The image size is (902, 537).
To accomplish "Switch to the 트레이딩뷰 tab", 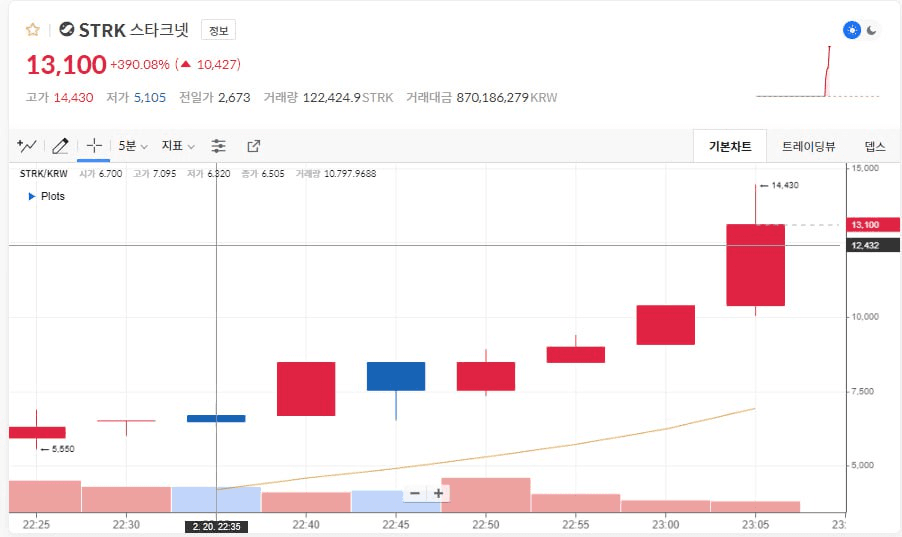I will (808, 146).
